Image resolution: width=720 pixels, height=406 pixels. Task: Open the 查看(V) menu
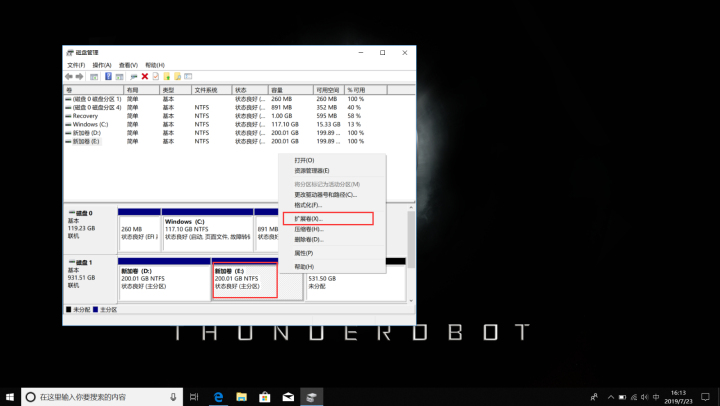tap(128, 65)
